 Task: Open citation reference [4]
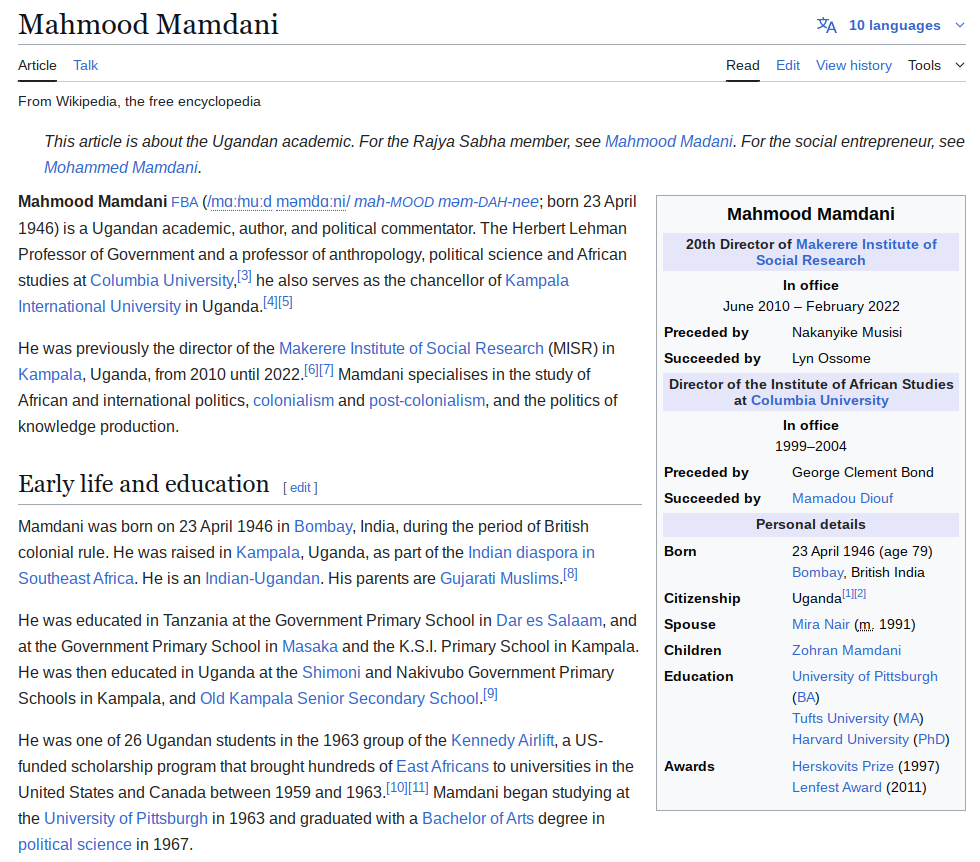270,302
